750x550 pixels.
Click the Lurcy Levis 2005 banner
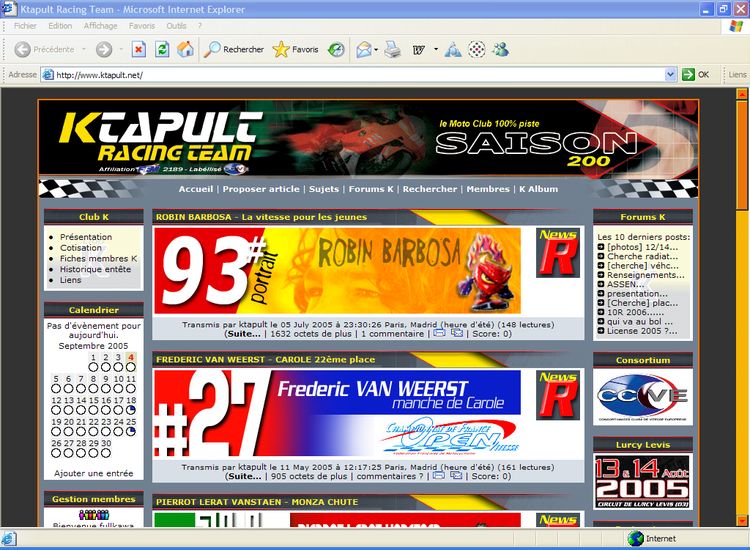click(x=642, y=482)
